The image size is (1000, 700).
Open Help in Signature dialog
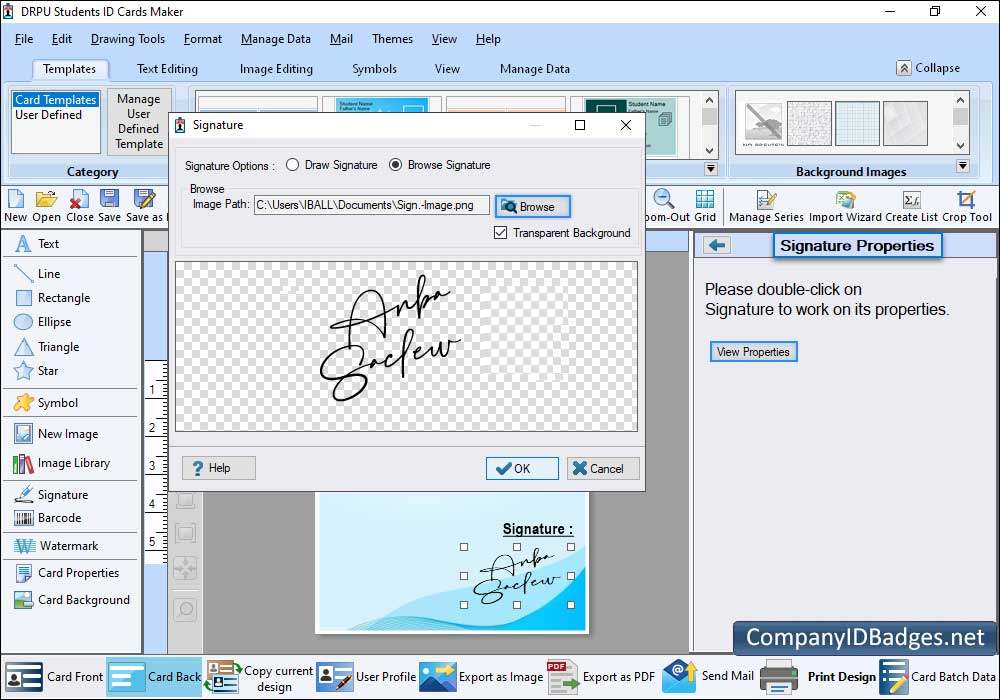[219, 468]
